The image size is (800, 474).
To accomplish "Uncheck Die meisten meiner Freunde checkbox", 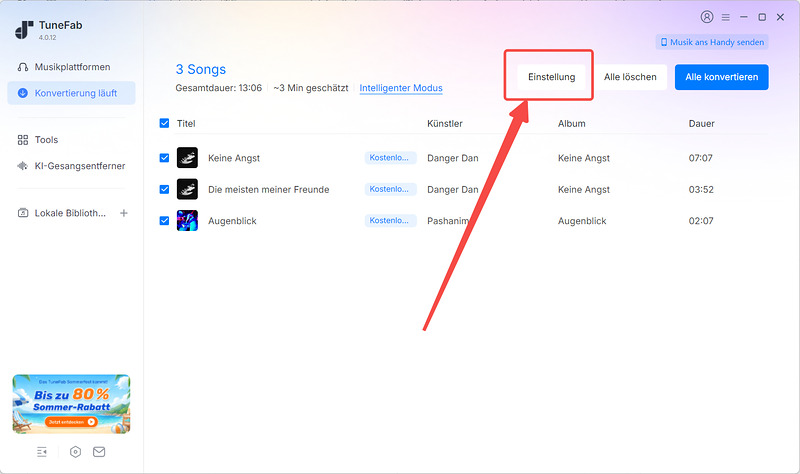I will point(164,189).
